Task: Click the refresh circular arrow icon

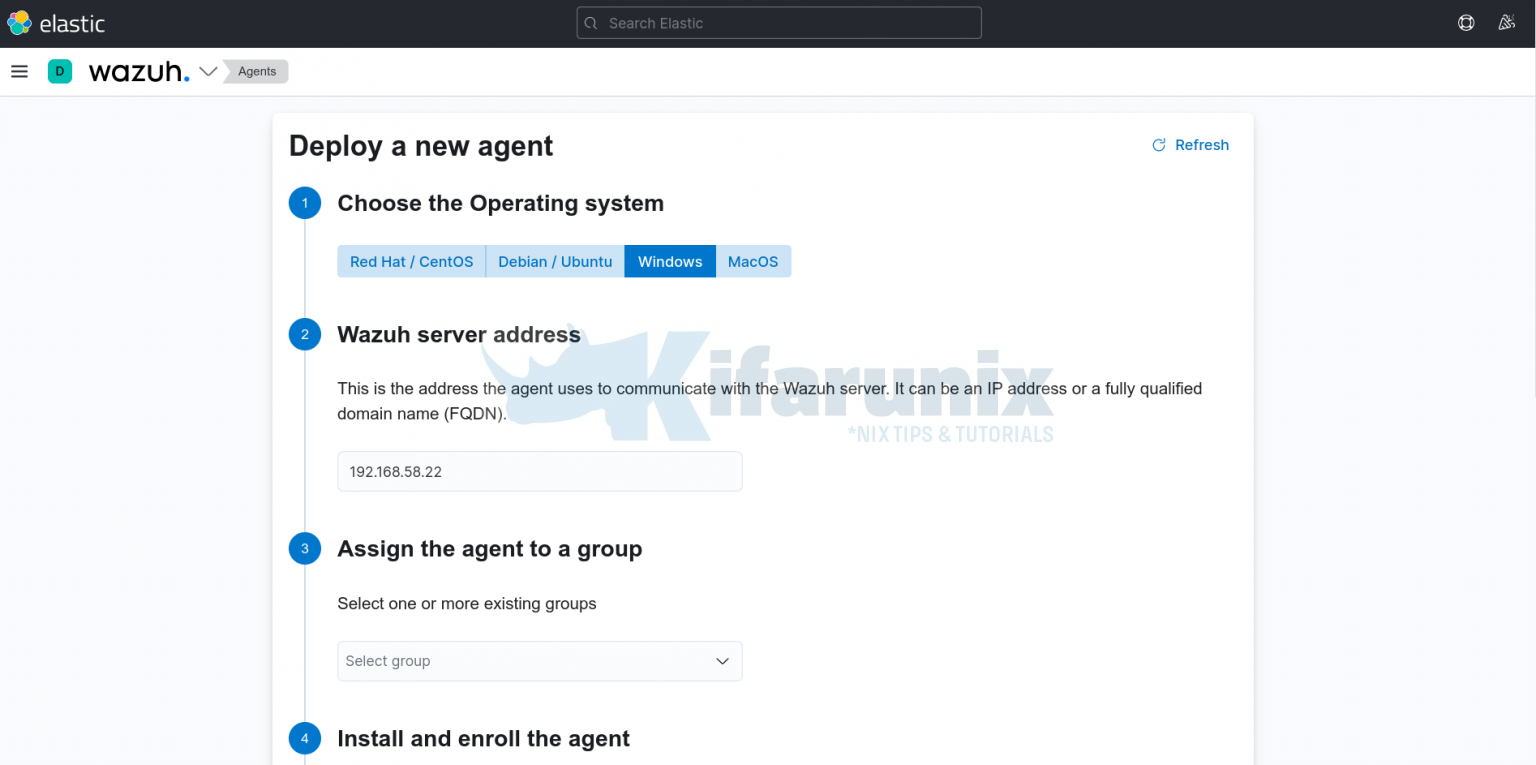Action: [1158, 145]
